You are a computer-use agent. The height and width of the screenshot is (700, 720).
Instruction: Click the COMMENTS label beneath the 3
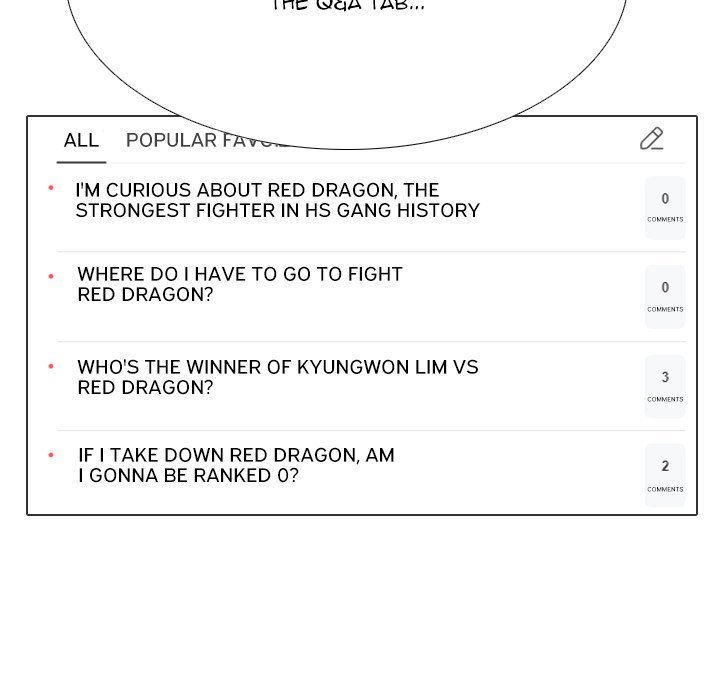(x=665, y=399)
